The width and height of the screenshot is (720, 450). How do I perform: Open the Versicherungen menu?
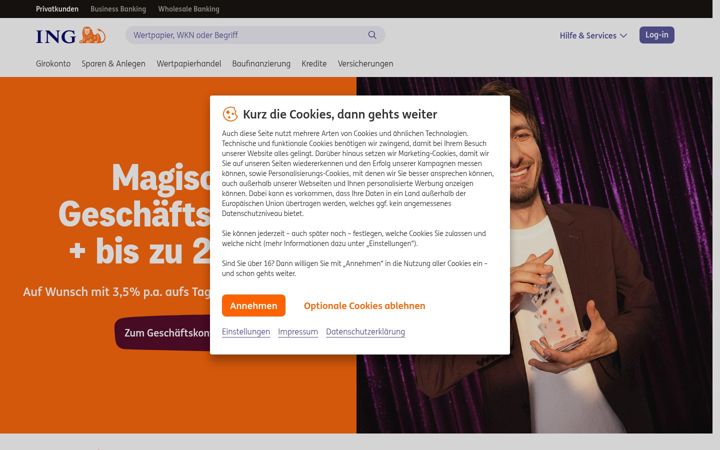(x=366, y=64)
